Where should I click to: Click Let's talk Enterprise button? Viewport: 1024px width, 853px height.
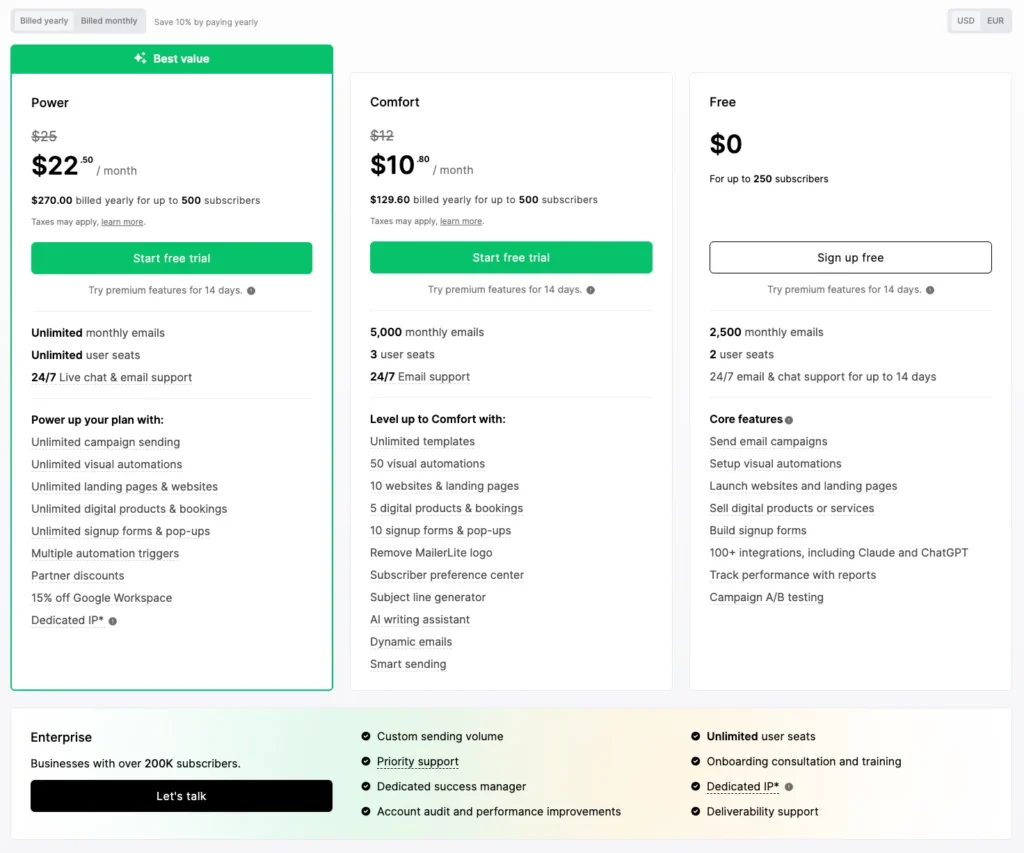[x=181, y=796]
